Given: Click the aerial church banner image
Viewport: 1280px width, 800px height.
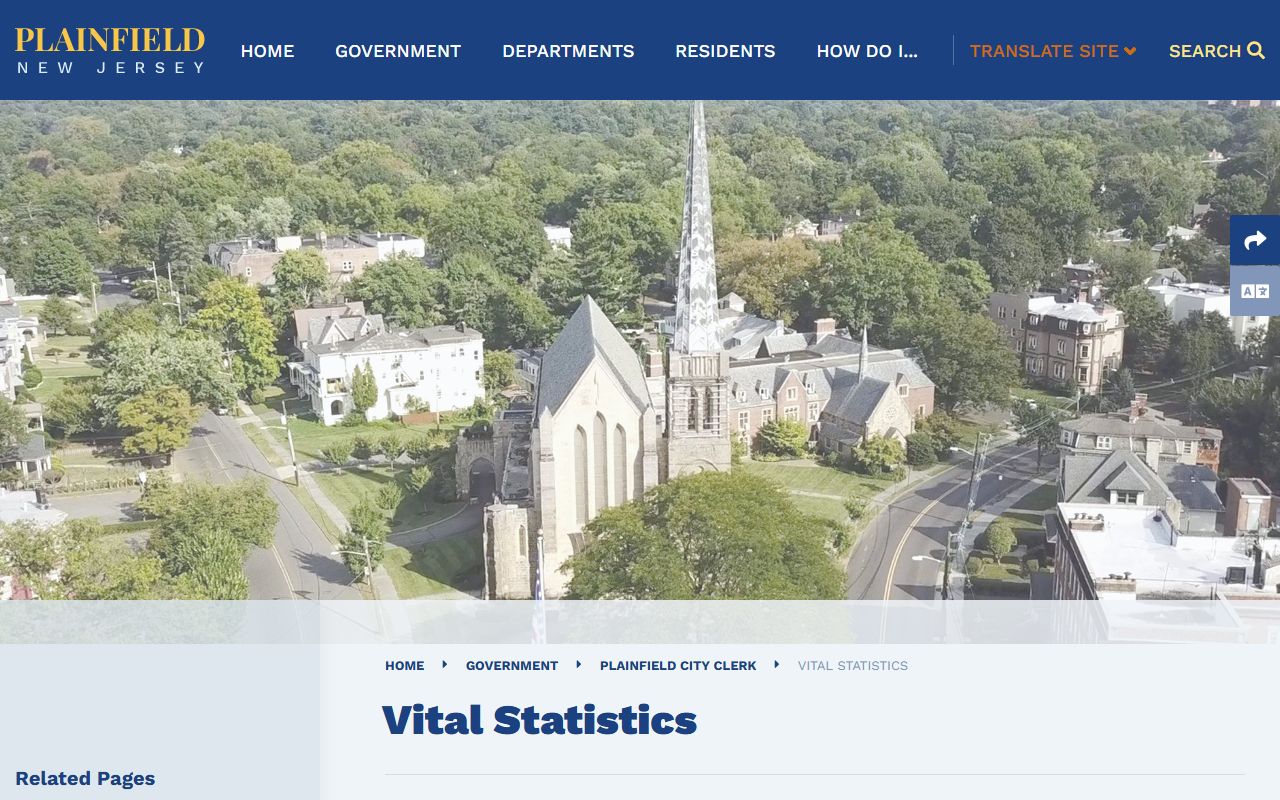Looking at the screenshot, I should coord(640,371).
